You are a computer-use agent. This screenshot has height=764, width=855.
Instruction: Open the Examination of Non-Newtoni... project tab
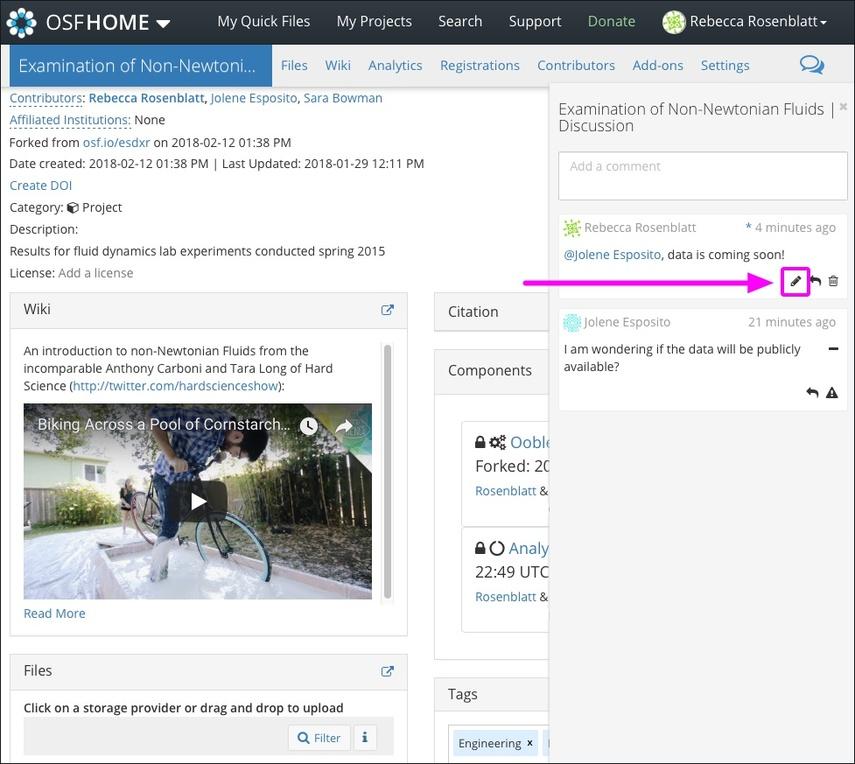coord(141,65)
